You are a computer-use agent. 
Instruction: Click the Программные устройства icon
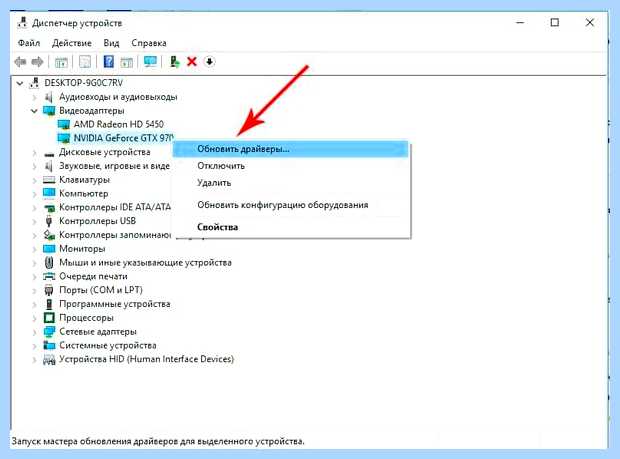coord(49,304)
